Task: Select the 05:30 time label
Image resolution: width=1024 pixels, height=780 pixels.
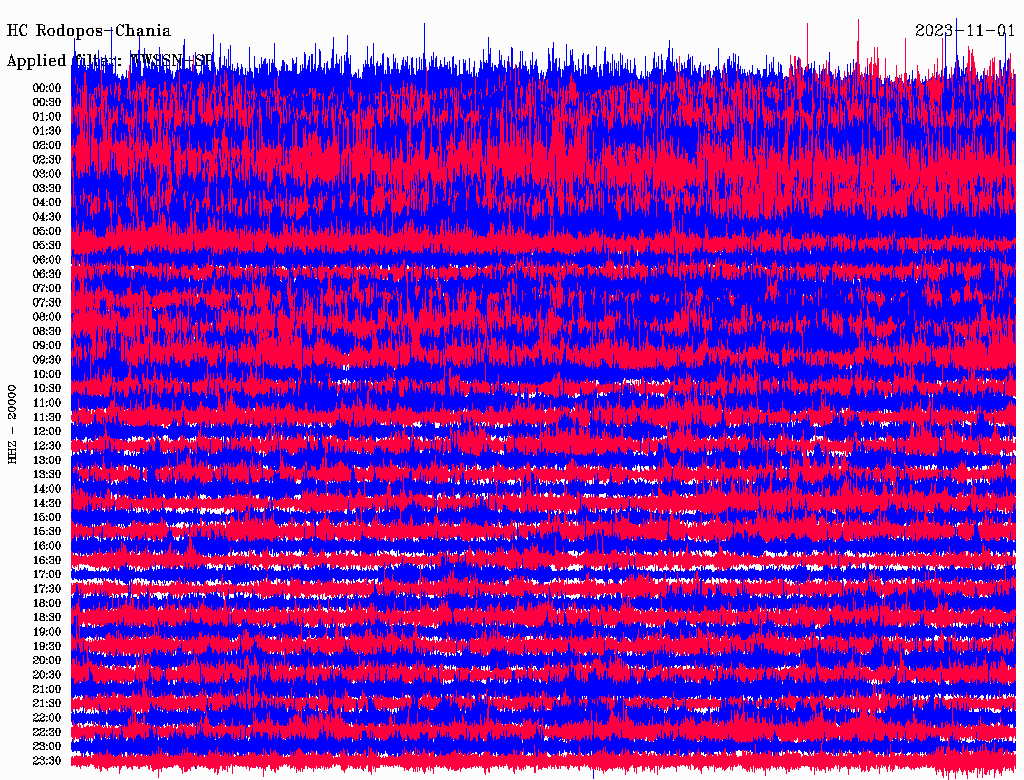Action: [46, 246]
